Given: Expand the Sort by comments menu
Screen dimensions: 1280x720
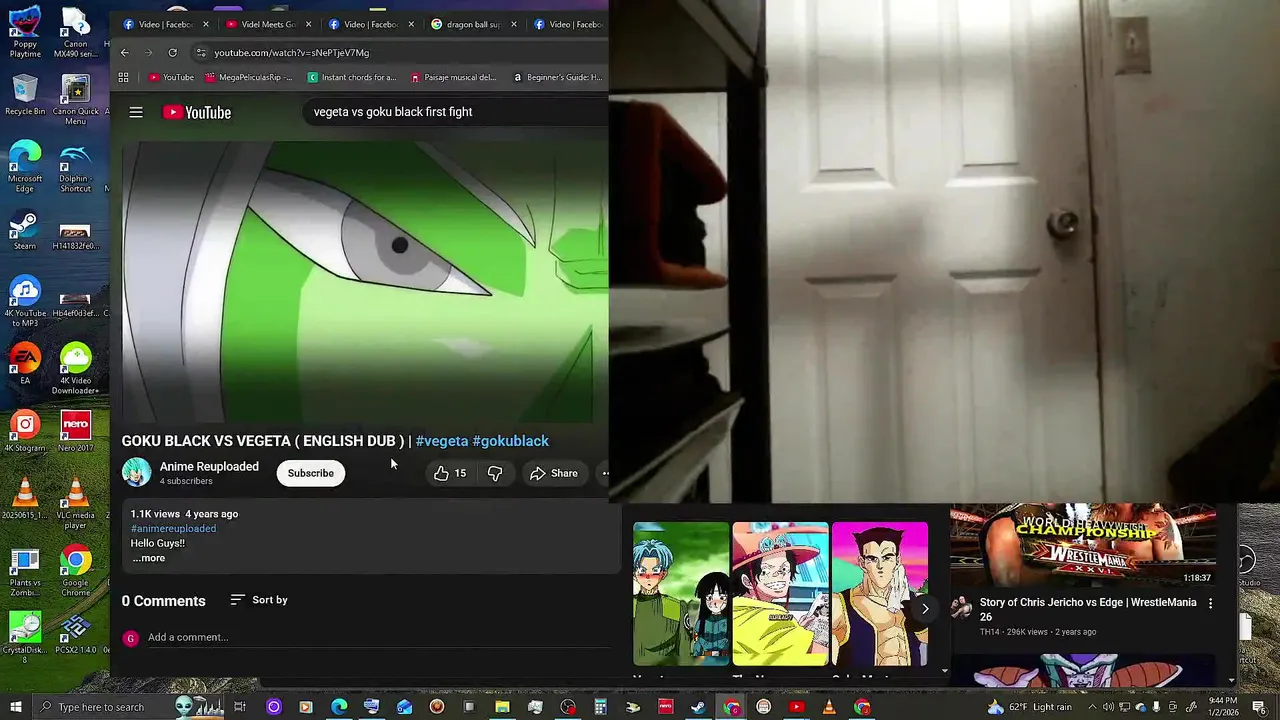Looking at the screenshot, I should pos(258,600).
